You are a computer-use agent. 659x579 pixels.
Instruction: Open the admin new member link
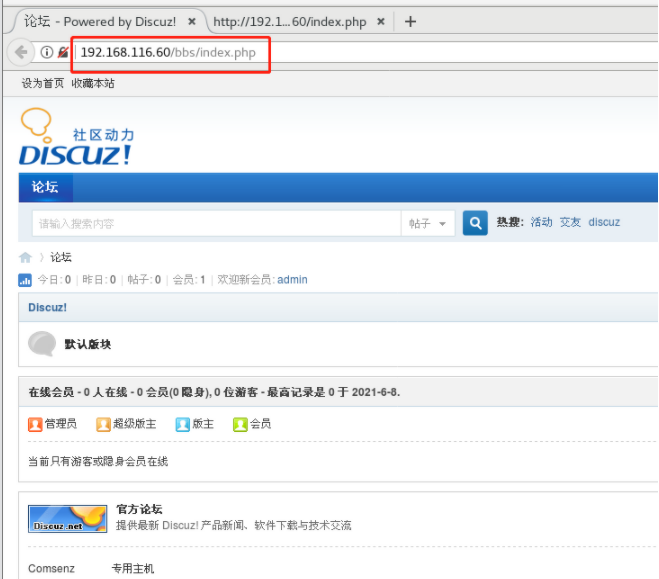(x=292, y=279)
